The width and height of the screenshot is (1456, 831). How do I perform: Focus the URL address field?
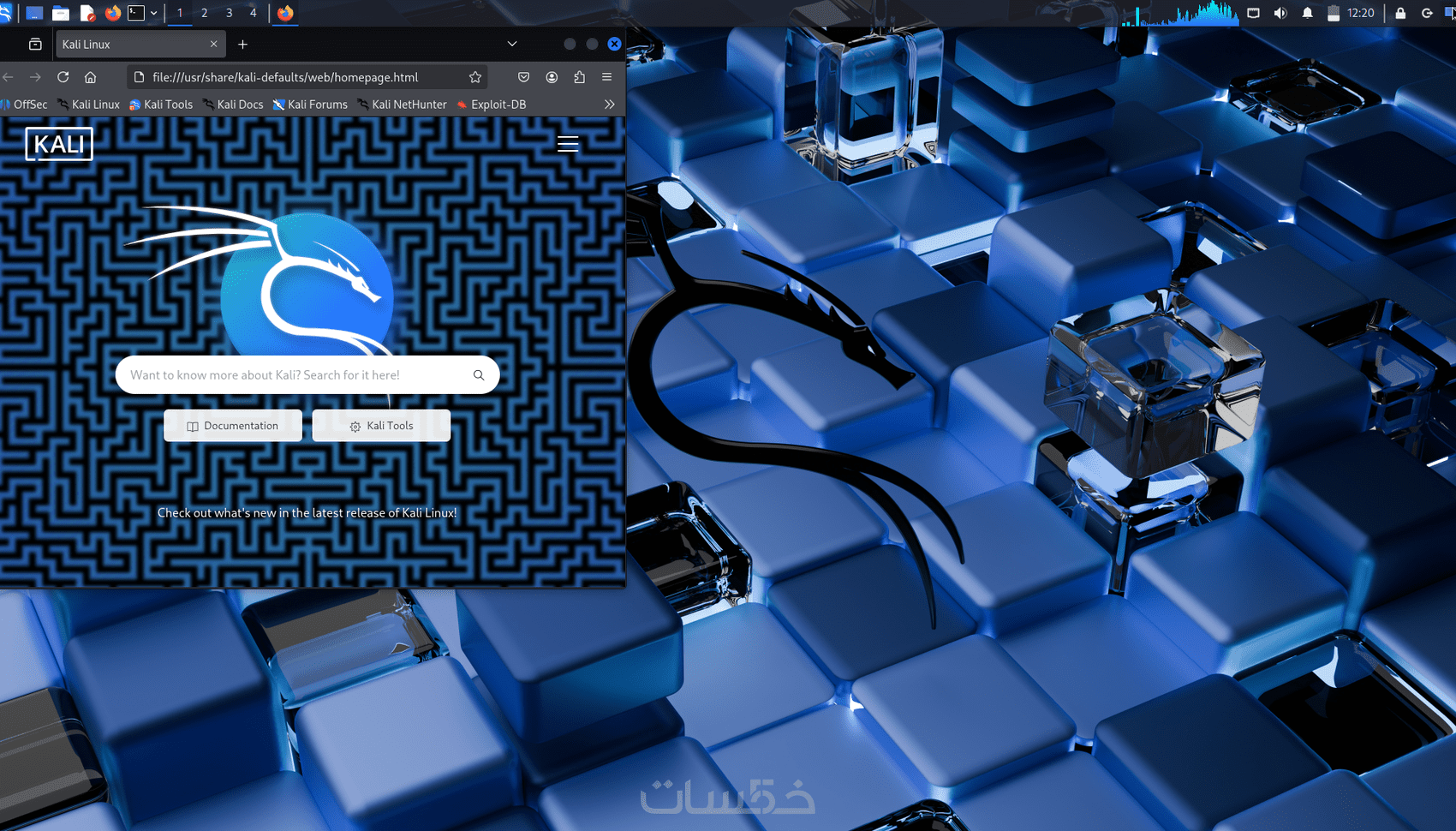pyautogui.click(x=306, y=77)
